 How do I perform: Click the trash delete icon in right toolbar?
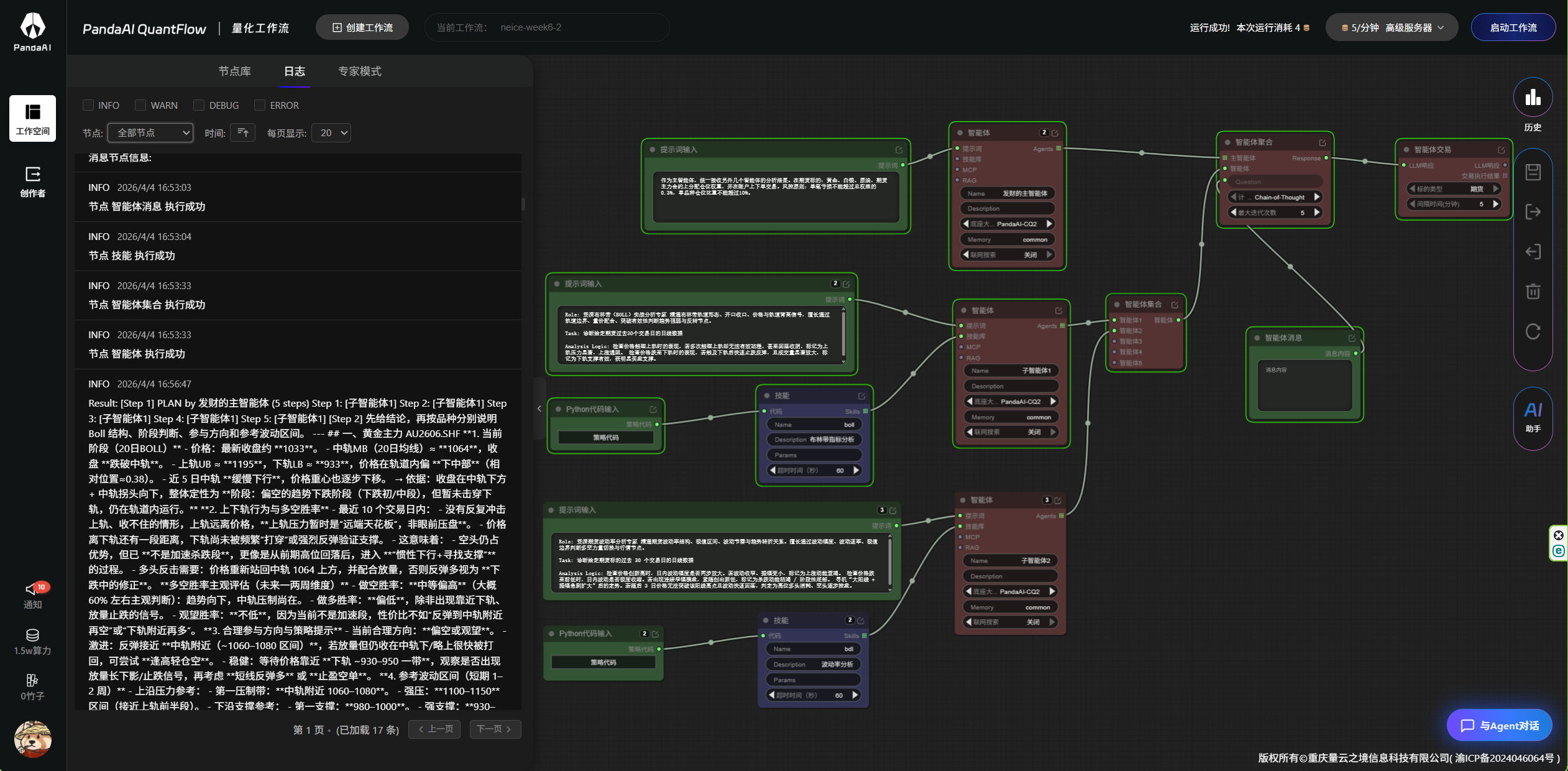tap(1533, 291)
